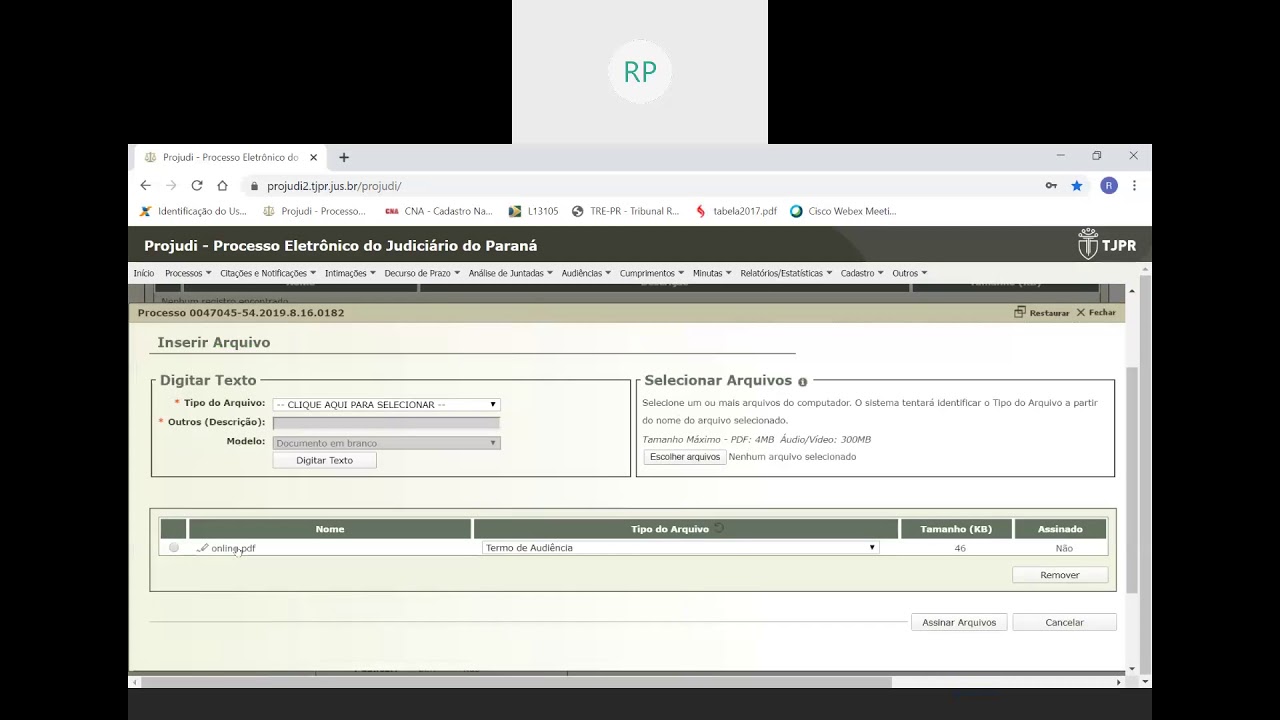Click the browser back arrow
This screenshot has height=720, width=1280.
(145, 186)
